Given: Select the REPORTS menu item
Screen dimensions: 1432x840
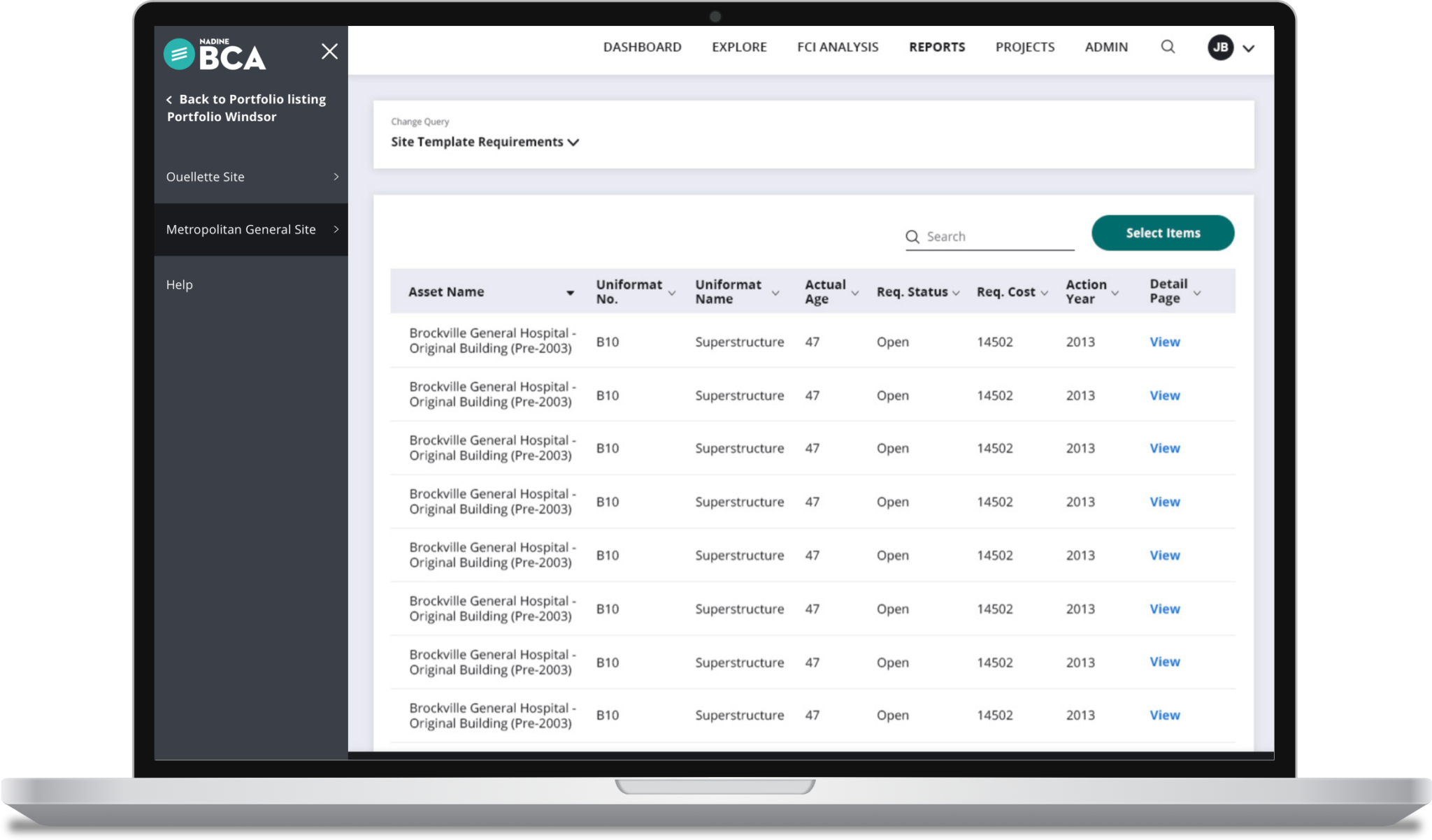Looking at the screenshot, I should 937,47.
